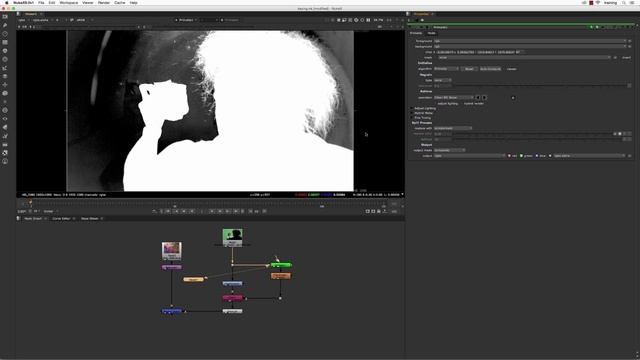Click the operation color swatch under Actions

[513, 98]
